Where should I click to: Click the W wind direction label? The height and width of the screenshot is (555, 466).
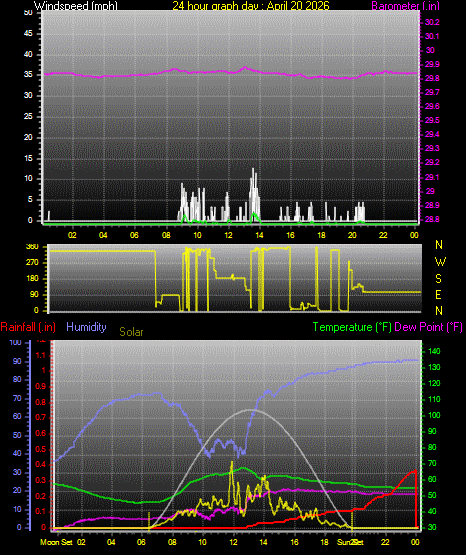point(440,262)
